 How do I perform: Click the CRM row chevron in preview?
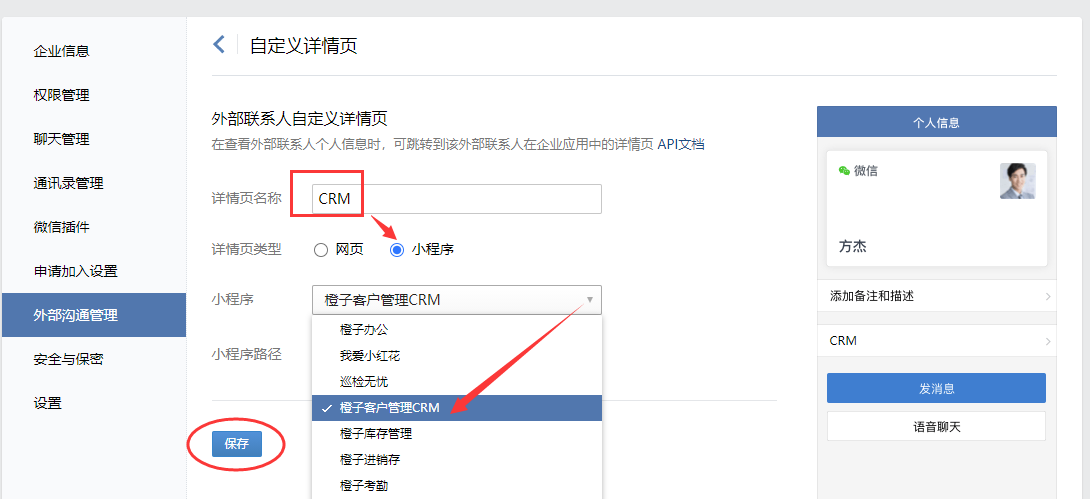tap(1048, 341)
